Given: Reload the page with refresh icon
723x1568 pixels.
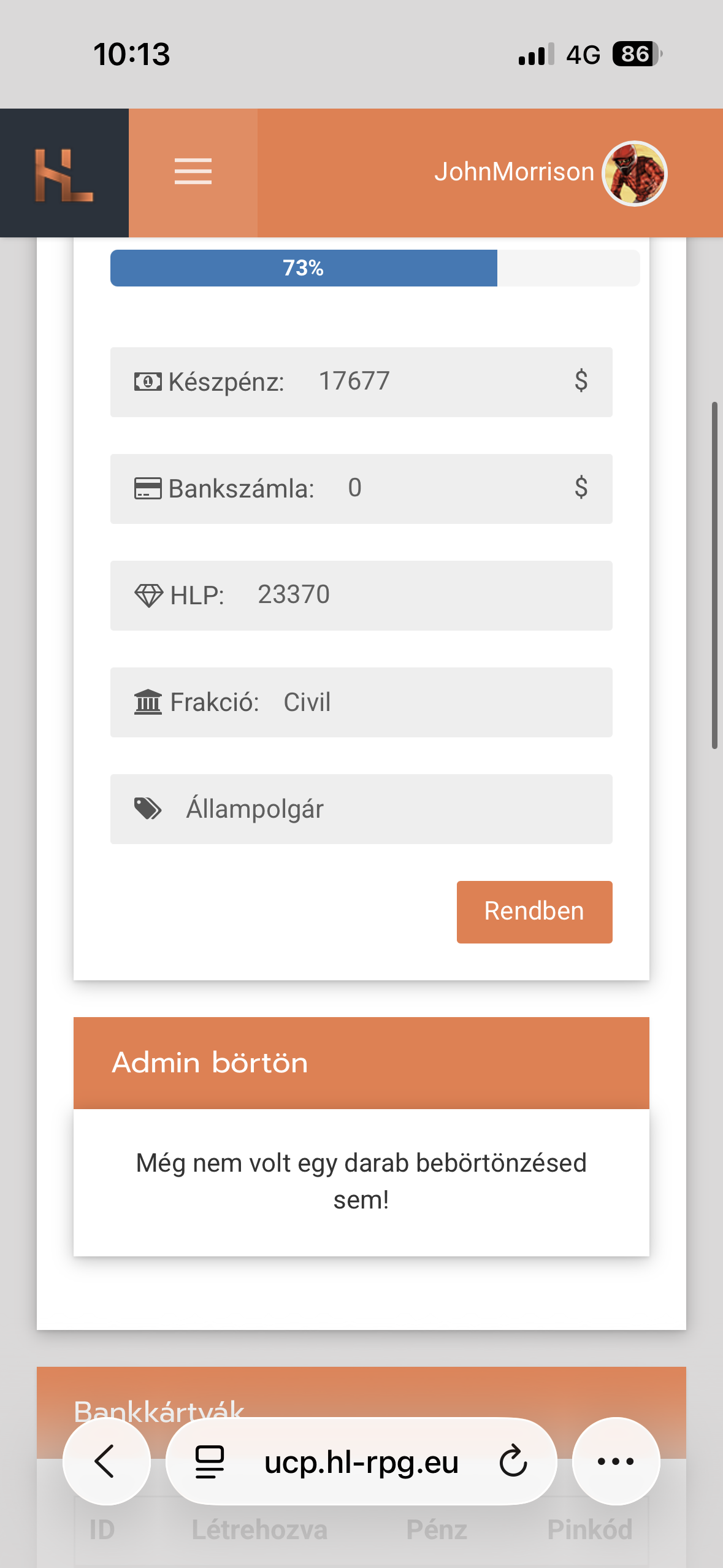Looking at the screenshot, I should [x=513, y=1461].
